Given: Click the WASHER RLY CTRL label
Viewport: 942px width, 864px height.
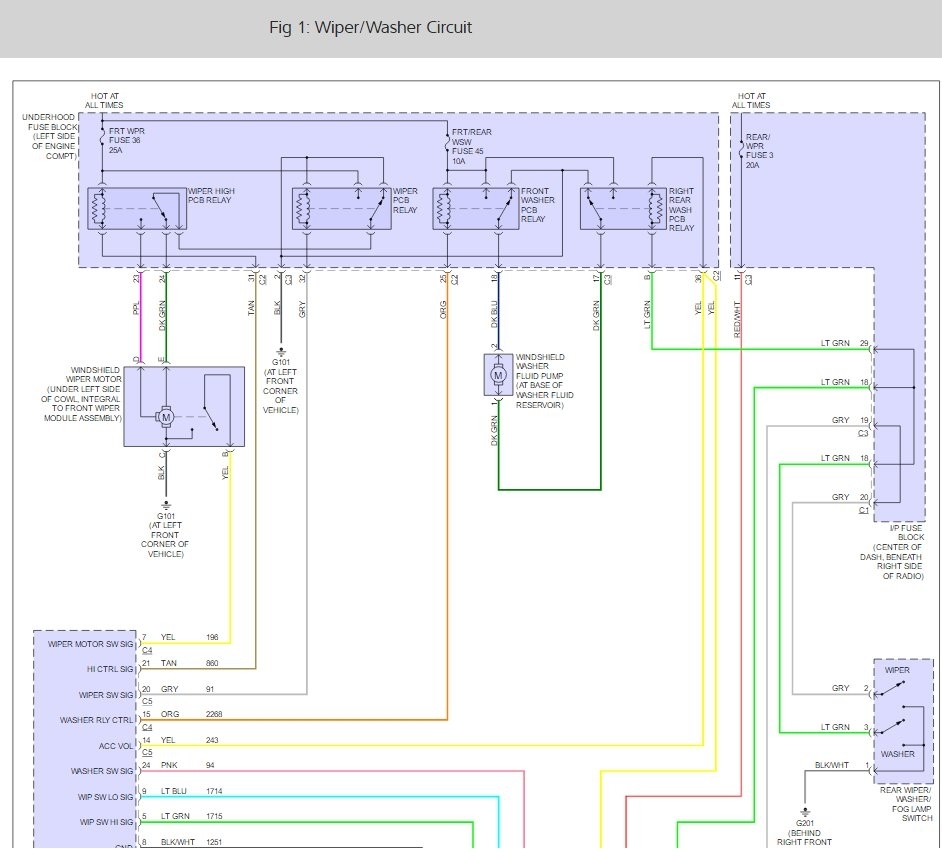Looking at the screenshot, I should (96, 720).
